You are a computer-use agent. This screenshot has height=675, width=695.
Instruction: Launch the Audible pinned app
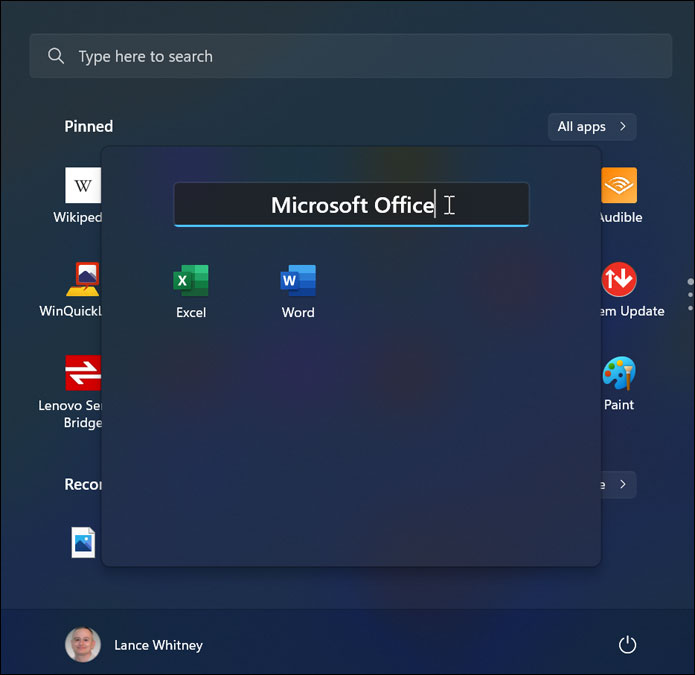point(619,185)
